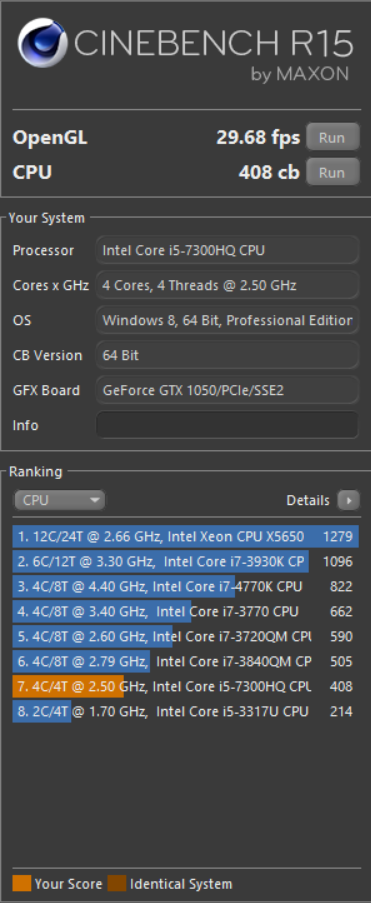Select the orange i5-7300HQ ranking entry
The height and width of the screenshot is (903, 371).
186,686
